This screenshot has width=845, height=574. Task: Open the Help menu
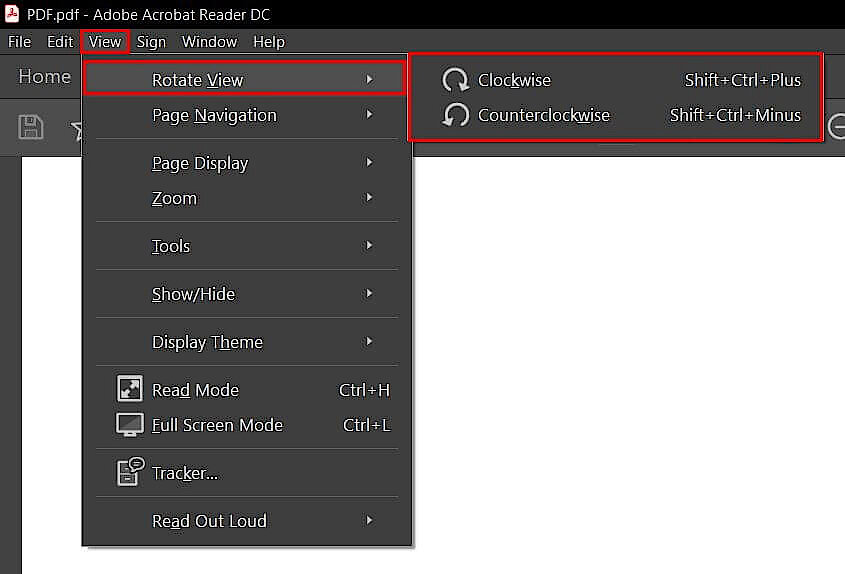tap(269, 42)
